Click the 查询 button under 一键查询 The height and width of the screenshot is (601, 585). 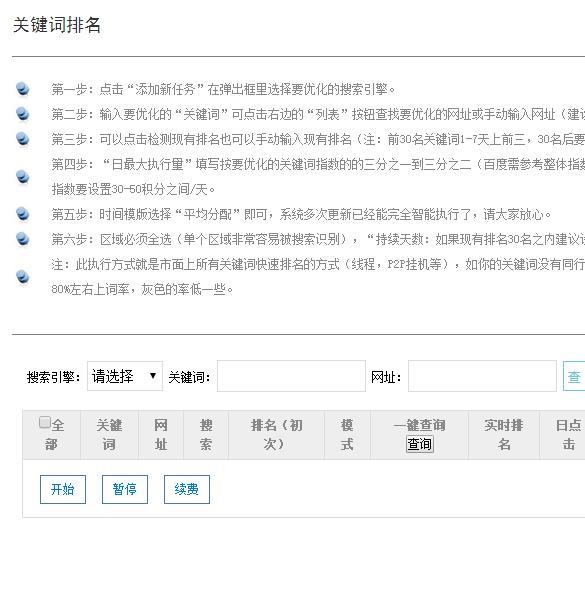click(420, 444)
